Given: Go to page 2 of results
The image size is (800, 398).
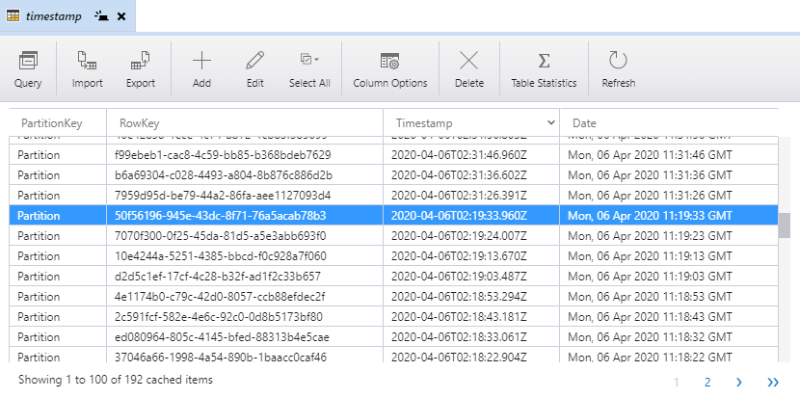Looking at the screenshot, I should point(708,382).
